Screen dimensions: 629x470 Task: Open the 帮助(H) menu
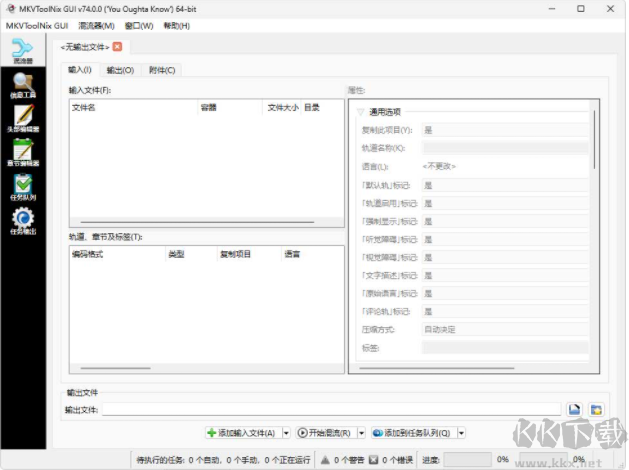pos(177,26)
